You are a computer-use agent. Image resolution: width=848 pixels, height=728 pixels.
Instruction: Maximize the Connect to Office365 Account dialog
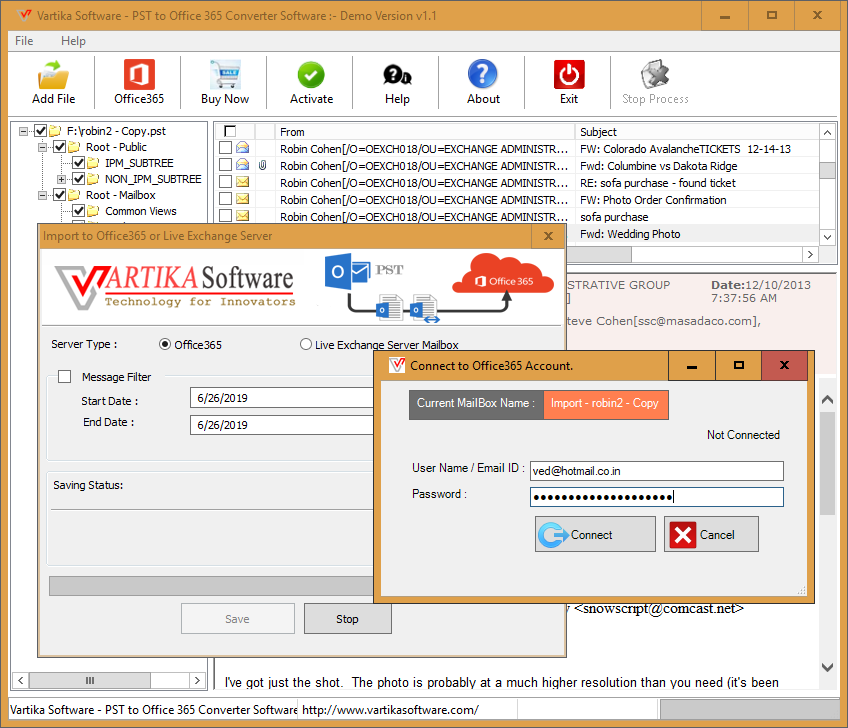[x=738, y=366]
